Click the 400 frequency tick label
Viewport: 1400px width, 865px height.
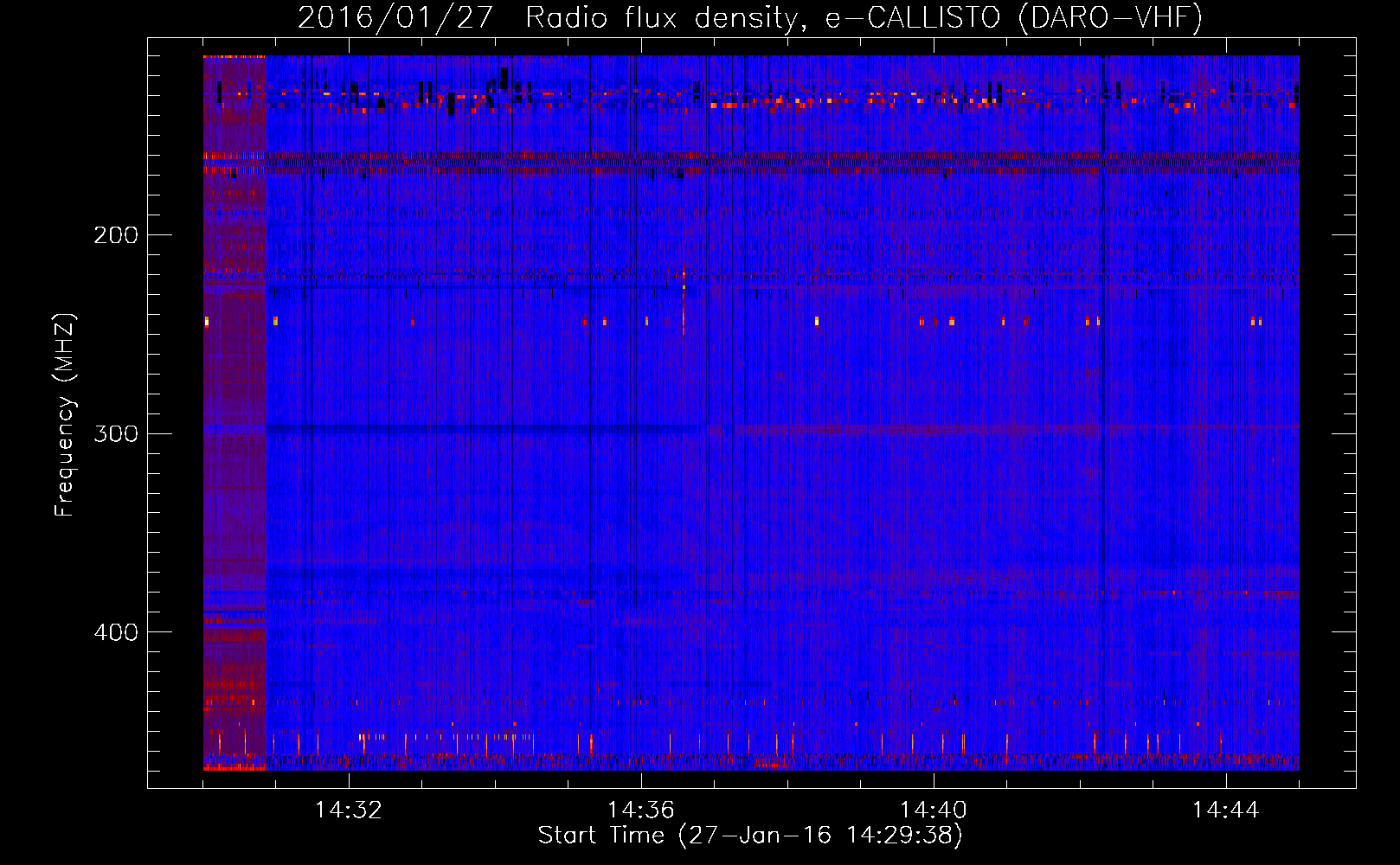tap(116, 632)
